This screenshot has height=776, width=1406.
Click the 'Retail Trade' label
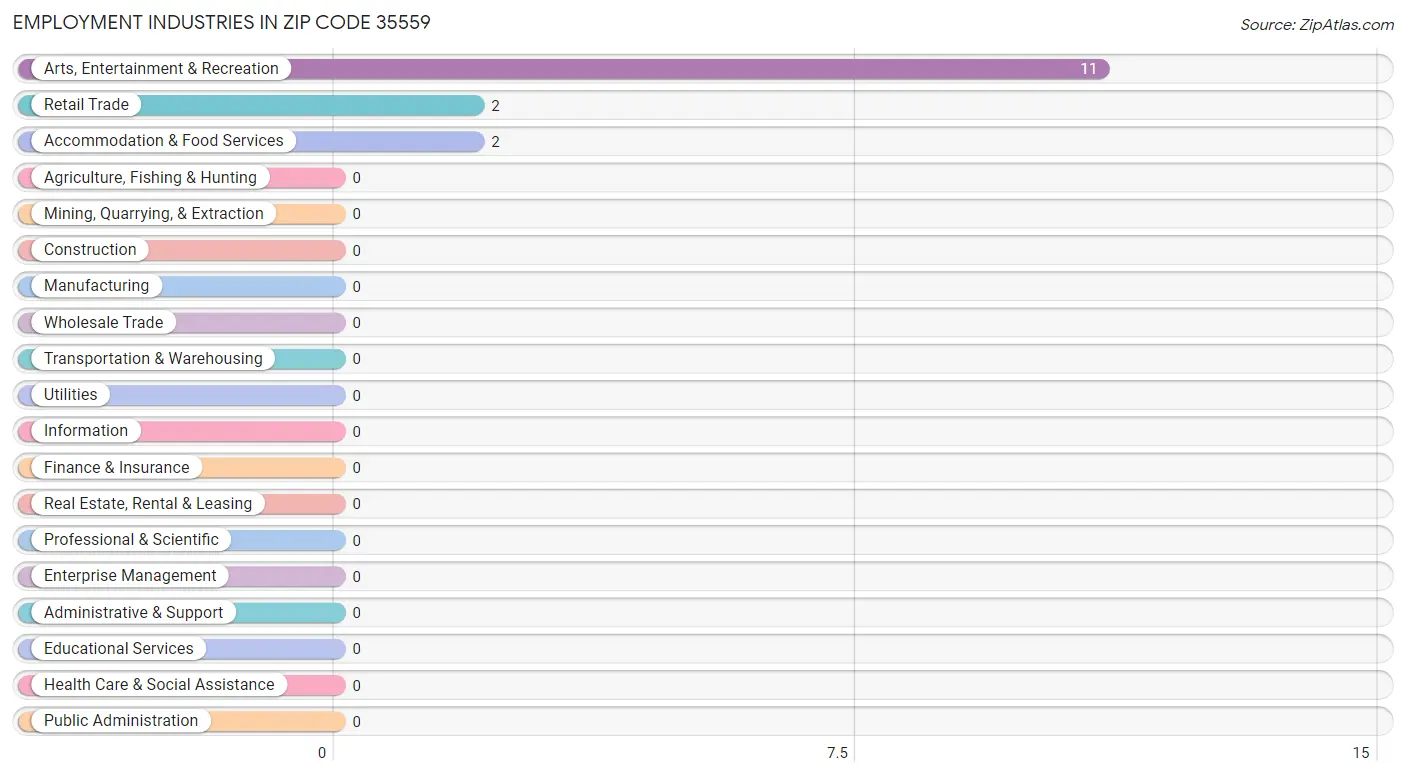click(x=86, y=105)
